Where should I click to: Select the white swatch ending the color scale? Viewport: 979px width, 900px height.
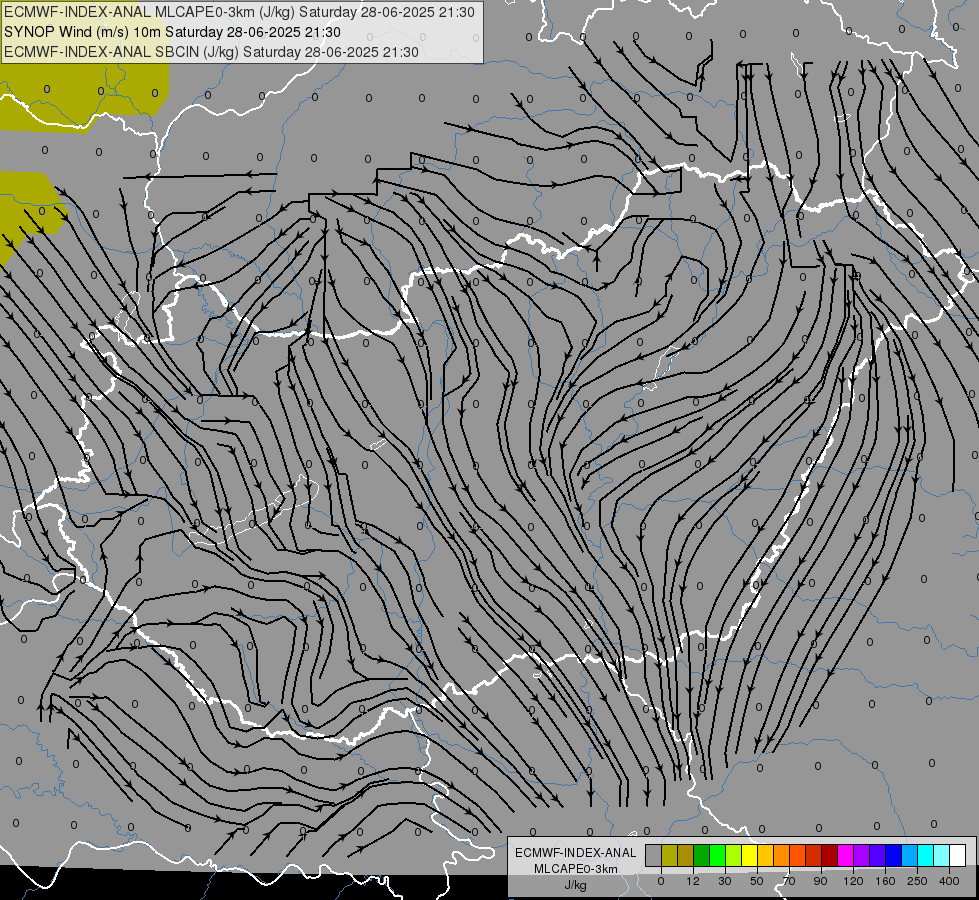click(x=957, y=855)
